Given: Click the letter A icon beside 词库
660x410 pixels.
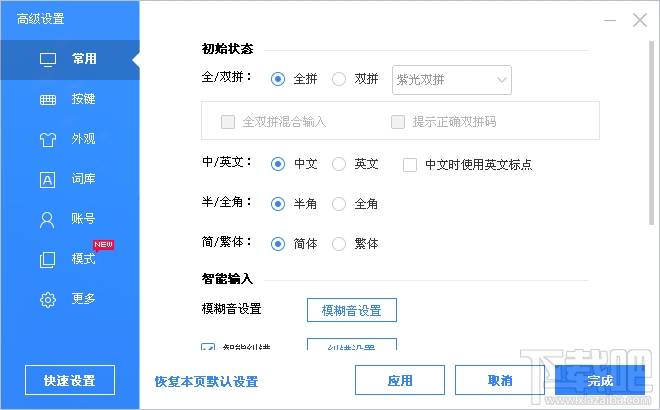Looking at the screenshot, I should pyautogui.click(x=48, y=180).
